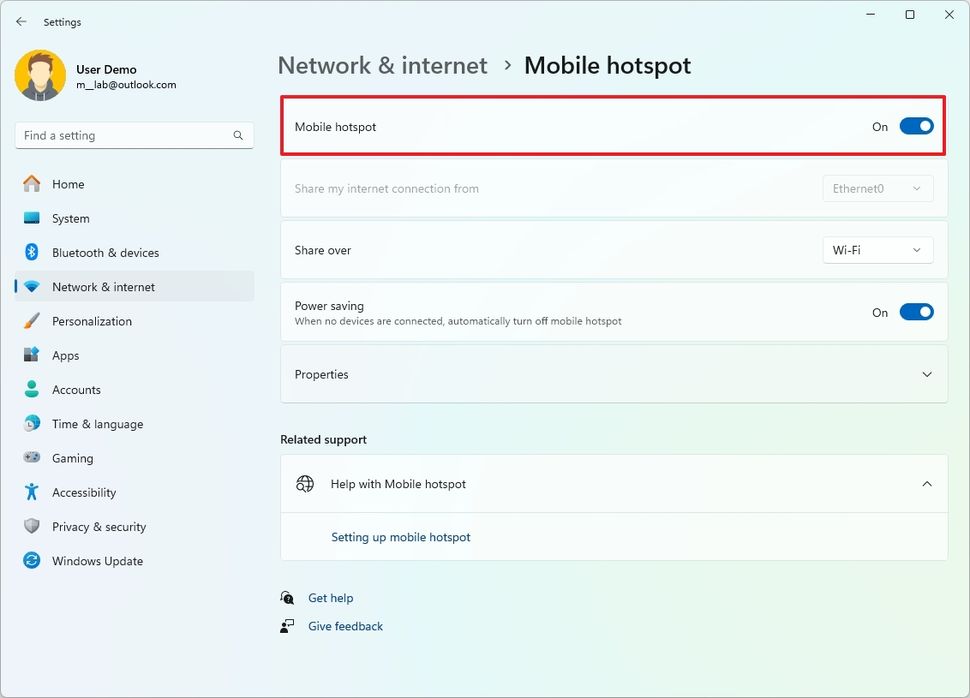This screenshot has height=698, width=970.
Task: Navigate to Network & internet breadcrumb
Action: (381, 65)
